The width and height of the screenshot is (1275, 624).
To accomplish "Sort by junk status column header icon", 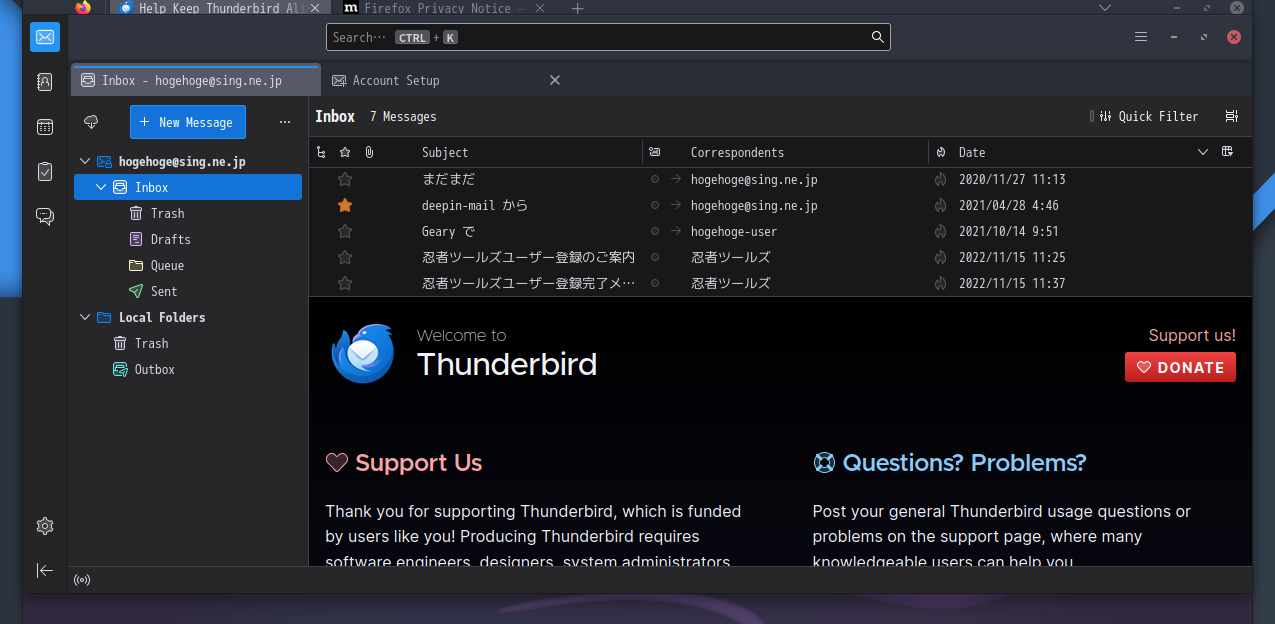I will [x=941, y=152].
